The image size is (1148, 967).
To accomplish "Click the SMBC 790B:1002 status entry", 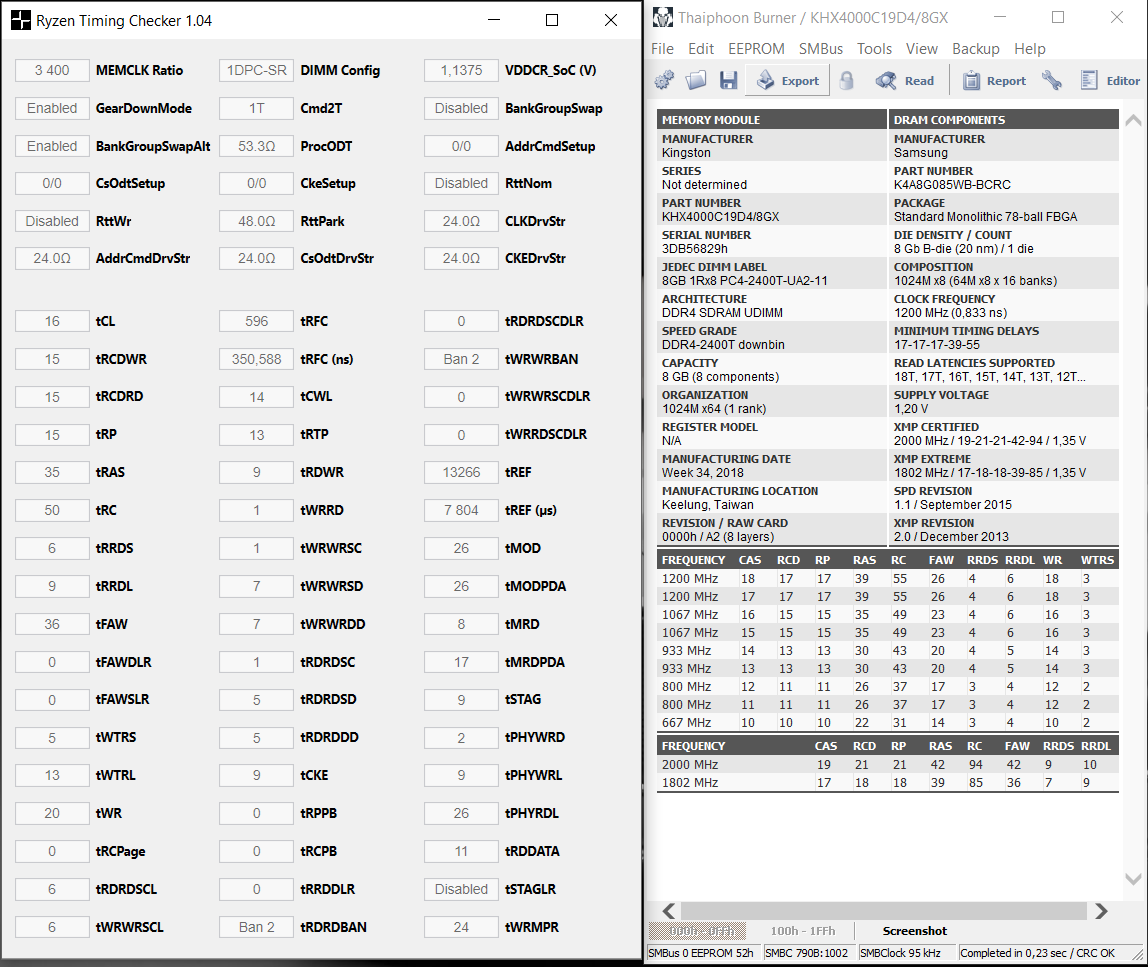I will pos(809,953).
